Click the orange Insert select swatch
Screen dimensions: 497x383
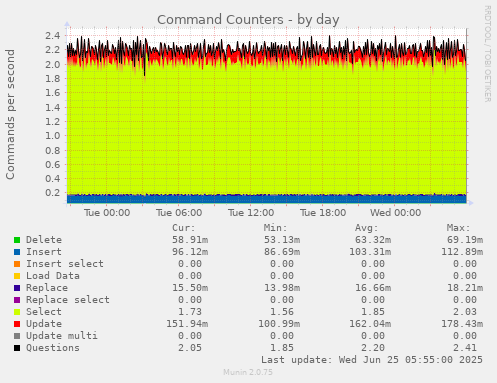pos(17,264)
